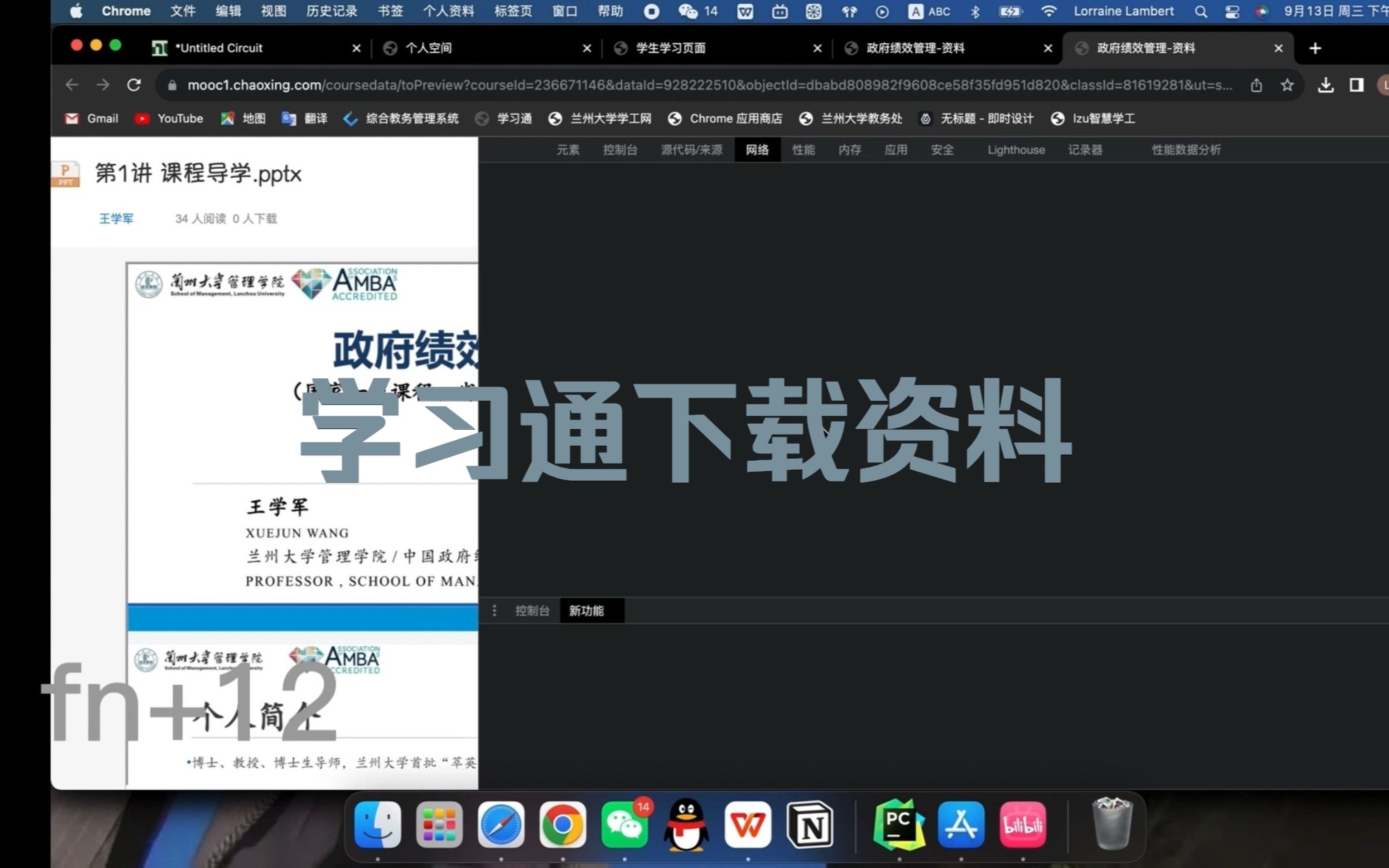Select the drawer 控制台 tab
The height and width of the screenshot is (868, 1389).
click(x=532, y=610)
